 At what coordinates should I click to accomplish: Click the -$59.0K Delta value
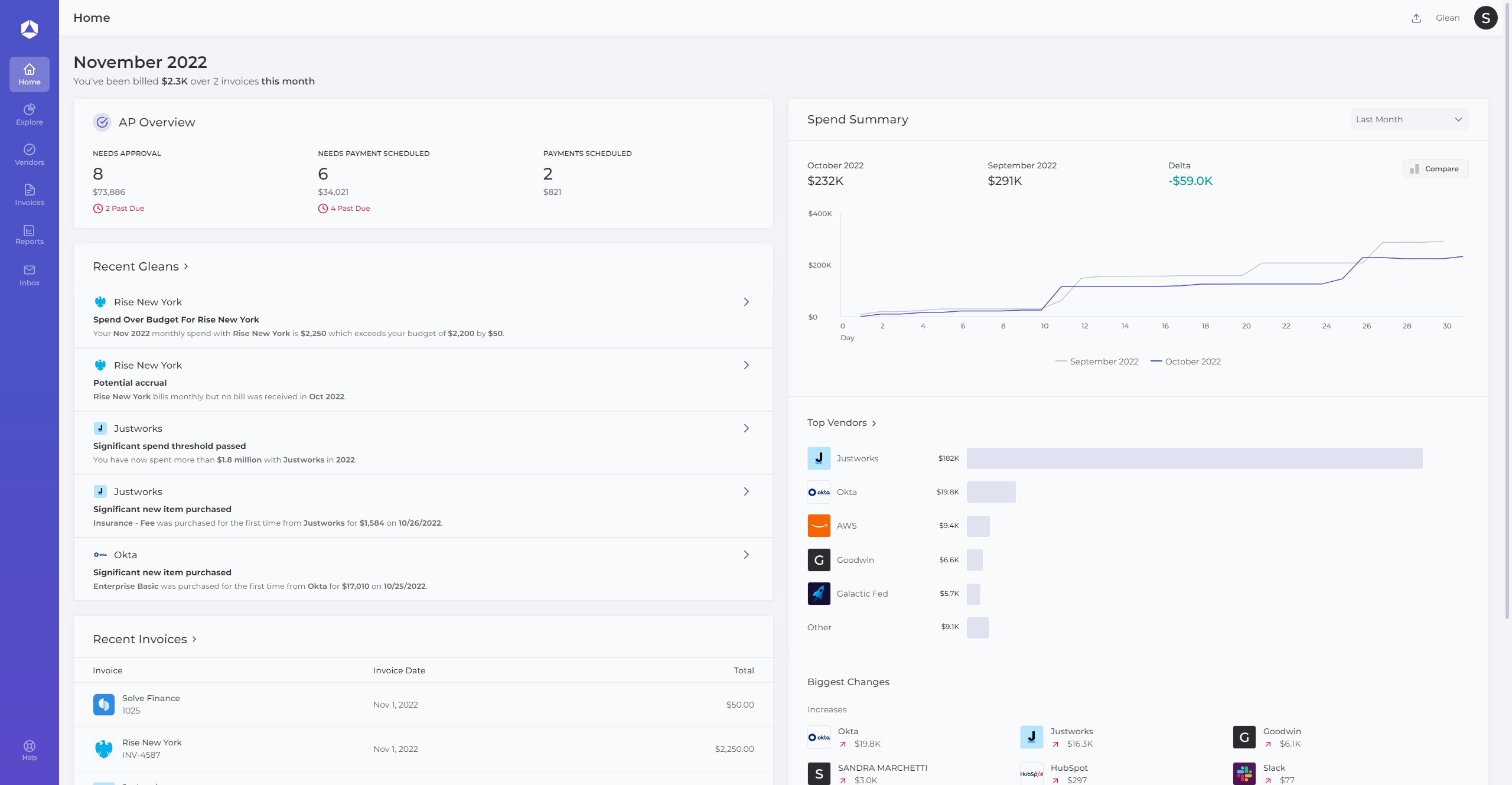coord(1190,181)
